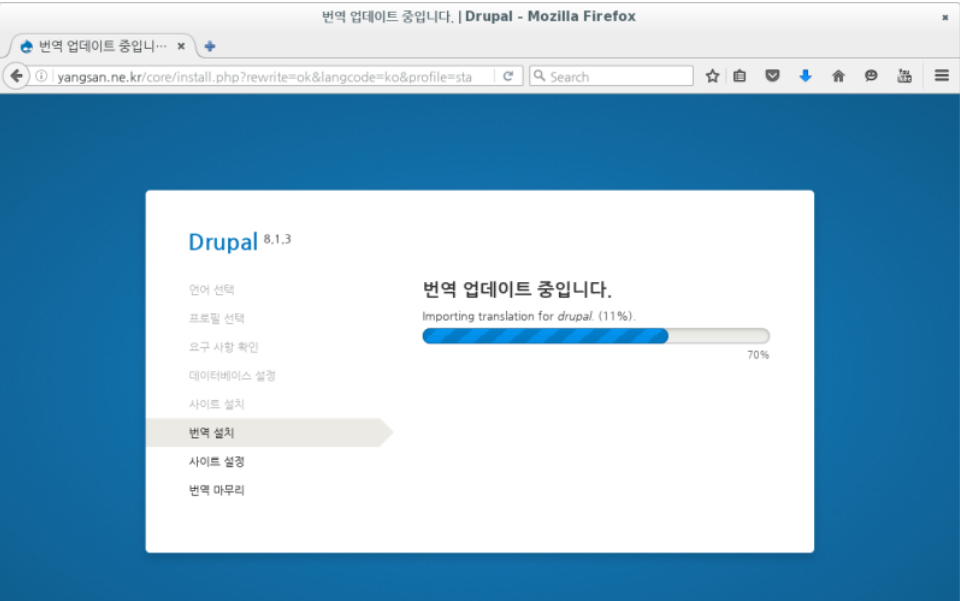
Task: Select the Drupal translation update tab
Action: pos(102,46)
